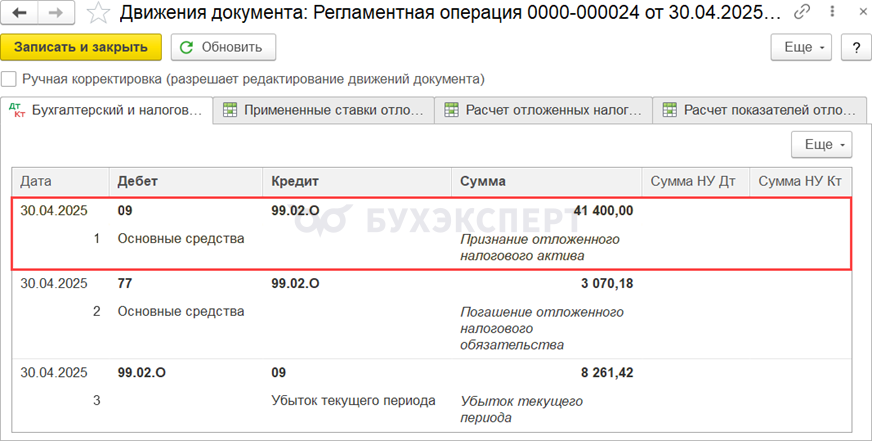This screenshot has width=872, height=441.
Task: Expand the table's Еще dropdown
Action: pos(821,144)
